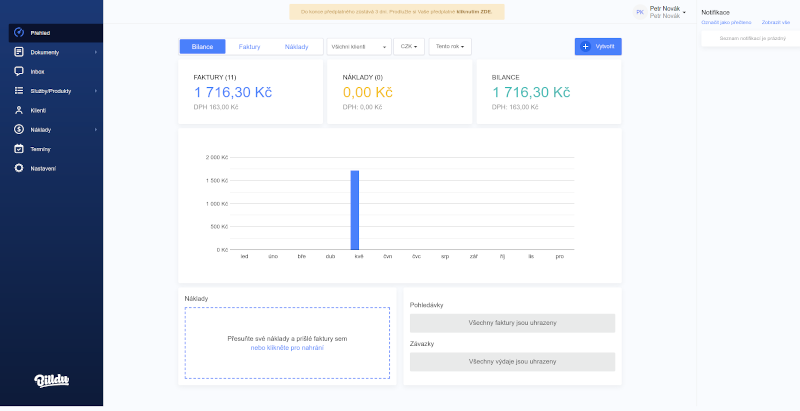This screenshot has height=411, width=800.
Task: Expand the Dokumenty submenu chevron
Action: tap(96, 52)
